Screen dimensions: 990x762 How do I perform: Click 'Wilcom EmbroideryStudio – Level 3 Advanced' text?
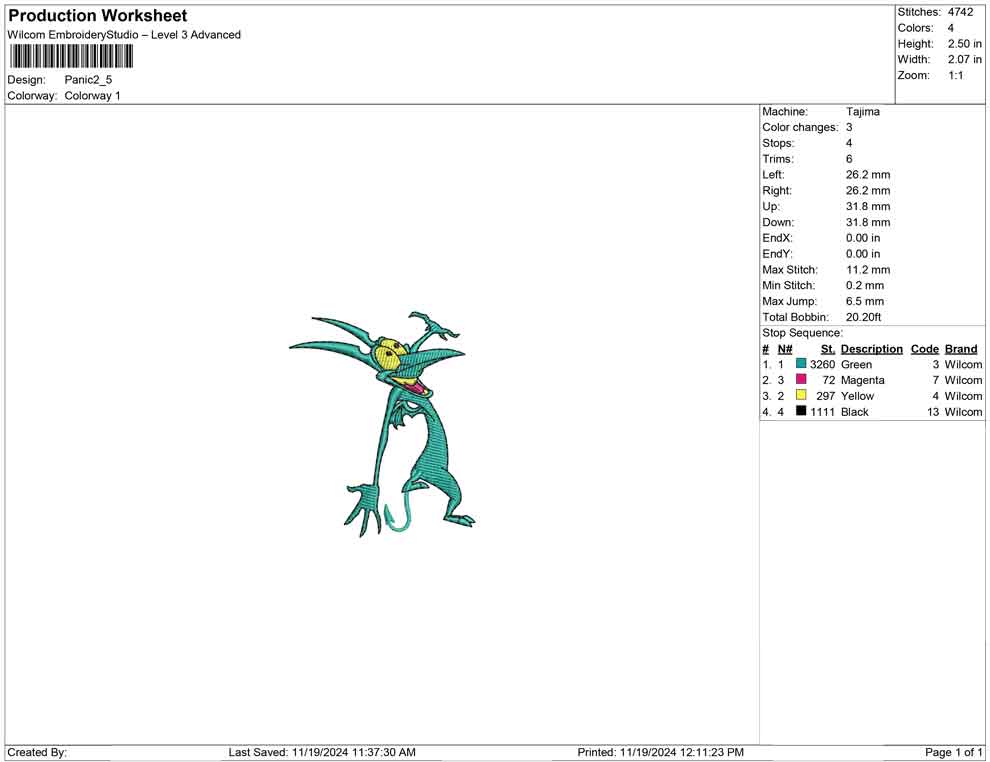tap(124, 35)
